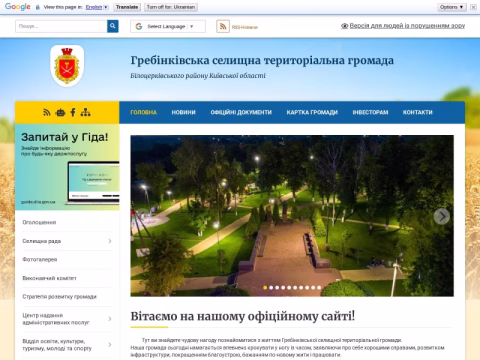
Task: Click the Google logo in translate bar
Action: pyautogui.click(x=18, y=7)
